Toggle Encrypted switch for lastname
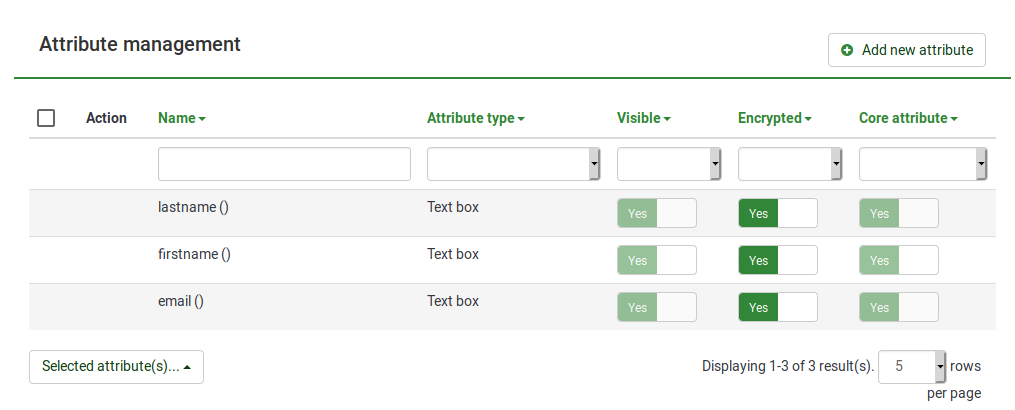 pos(777,213)
